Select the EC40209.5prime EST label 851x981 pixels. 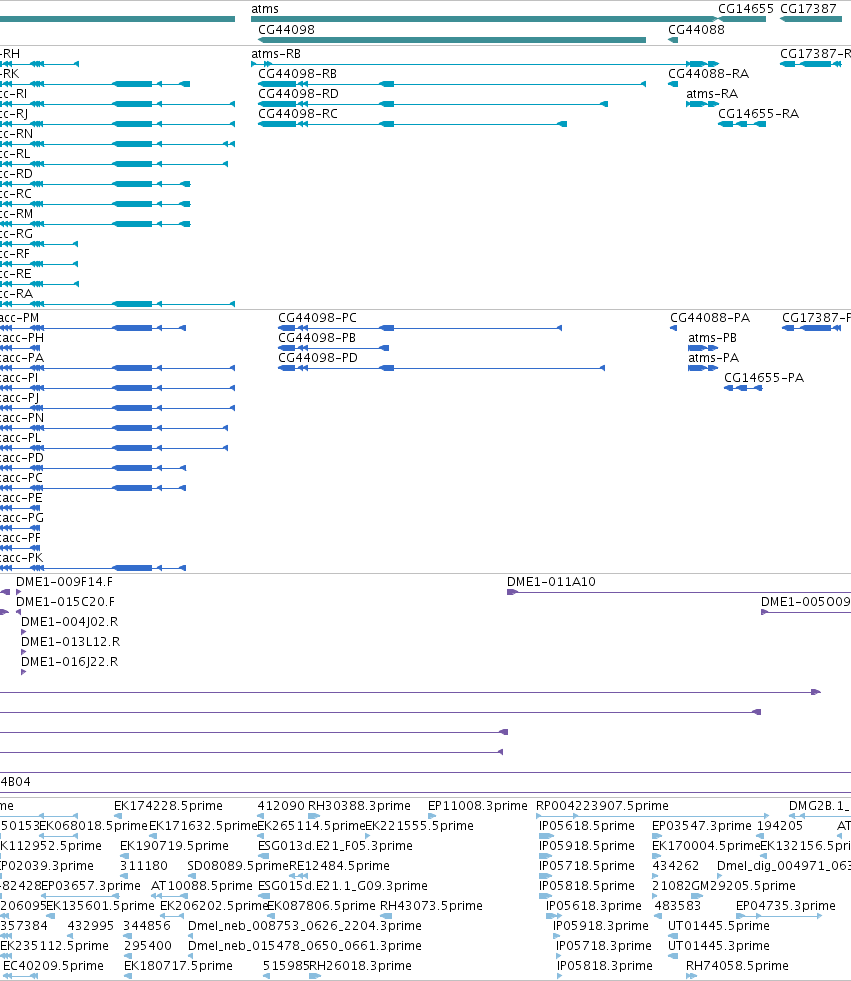pyautogui.click(x=53, y=966)
